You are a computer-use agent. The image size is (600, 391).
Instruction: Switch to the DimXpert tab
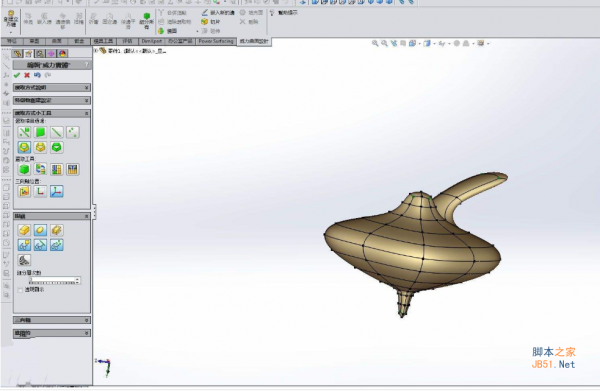152,41
